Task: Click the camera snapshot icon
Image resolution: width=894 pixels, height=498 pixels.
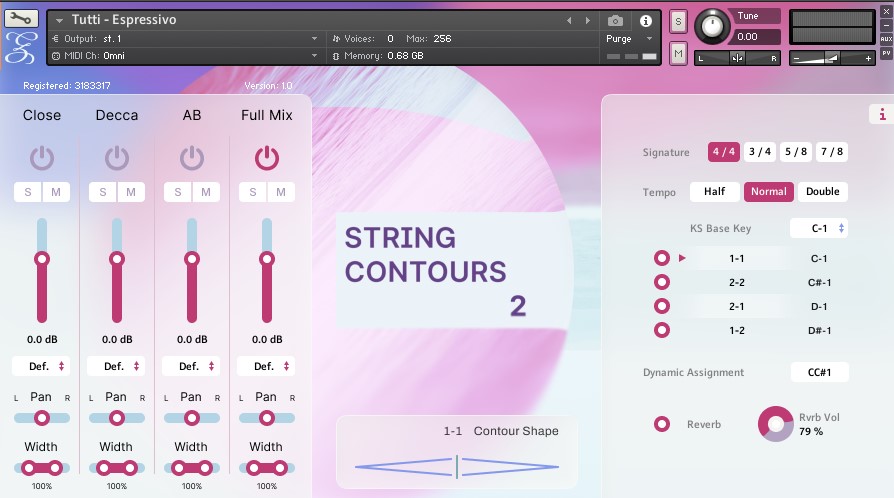Action: click(615, 20)
